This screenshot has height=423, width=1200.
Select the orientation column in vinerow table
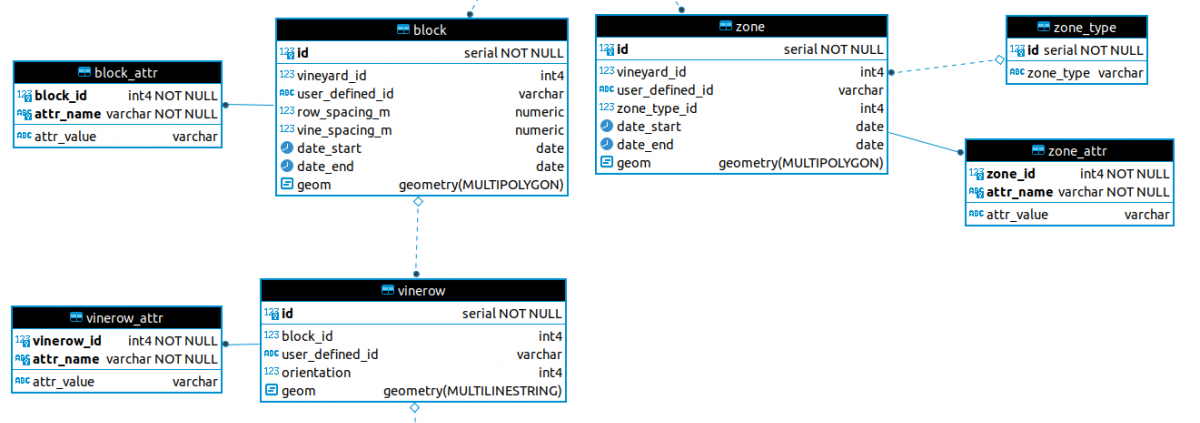pos(413,373)
